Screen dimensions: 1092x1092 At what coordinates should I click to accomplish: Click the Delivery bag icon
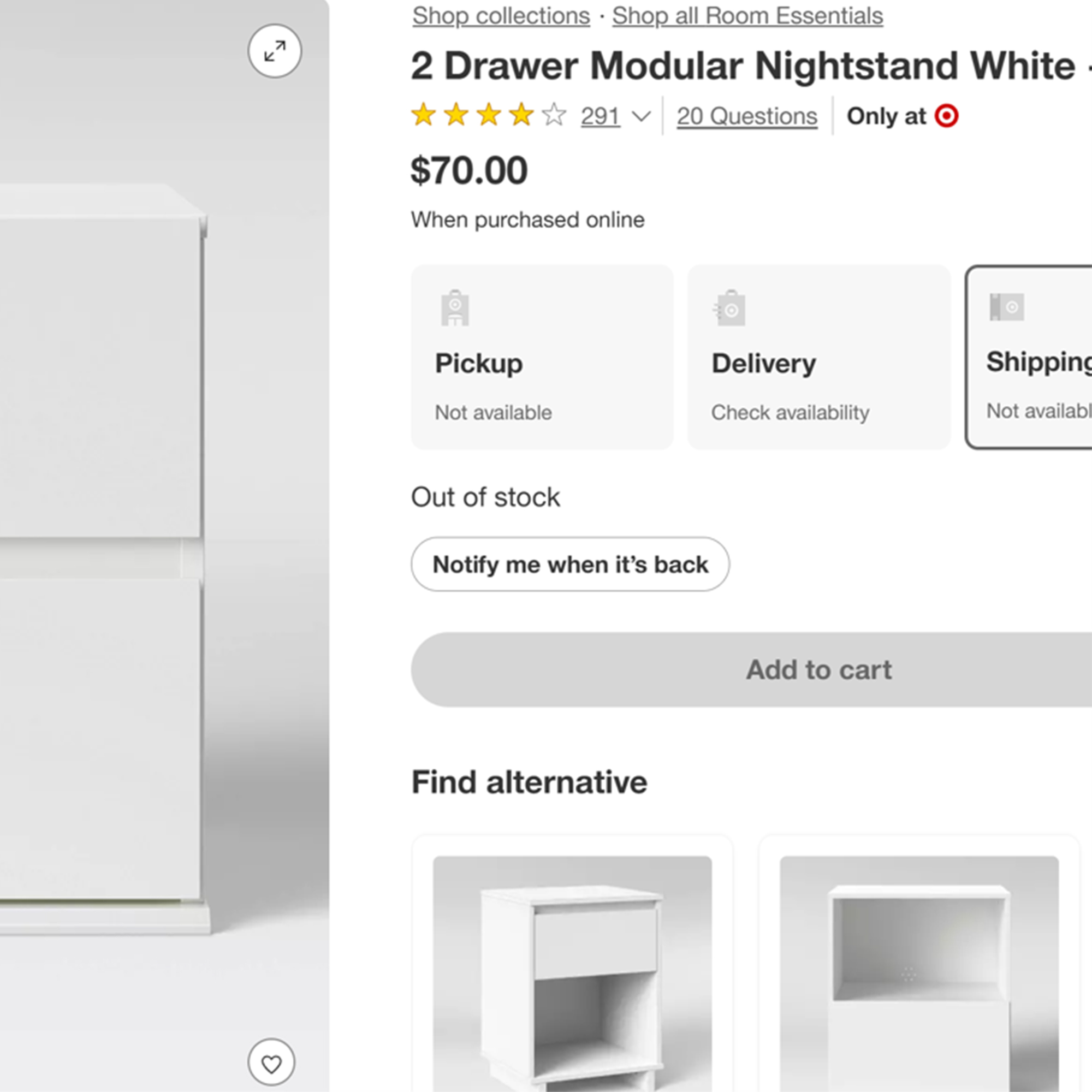pos(729,308)
